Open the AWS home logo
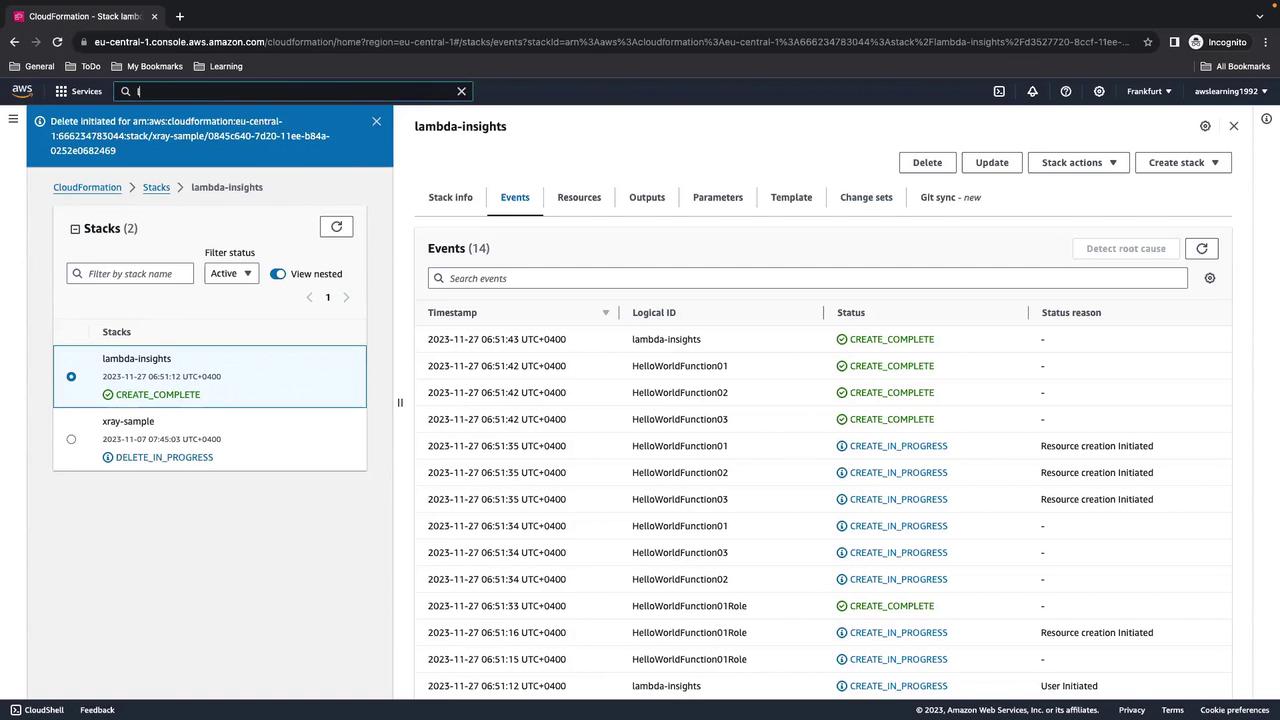Screen dimensions: 1280x720 (22, 91)
